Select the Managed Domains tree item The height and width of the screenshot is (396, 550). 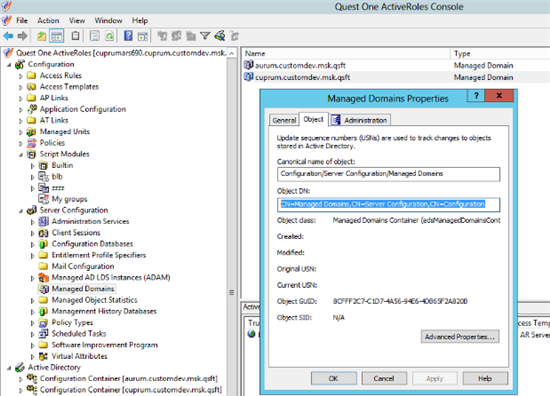coord(83,289)
